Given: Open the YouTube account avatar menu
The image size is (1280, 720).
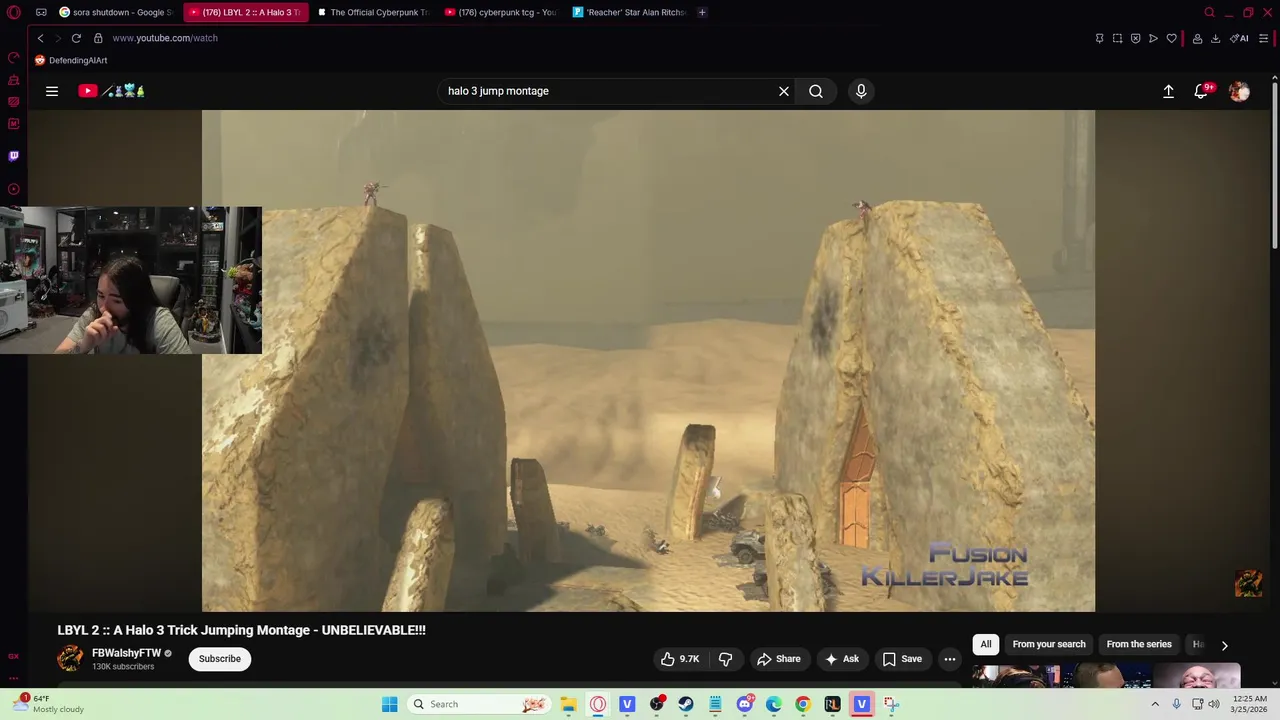Looking at the screenshot, I should [x=1239, y=91].
